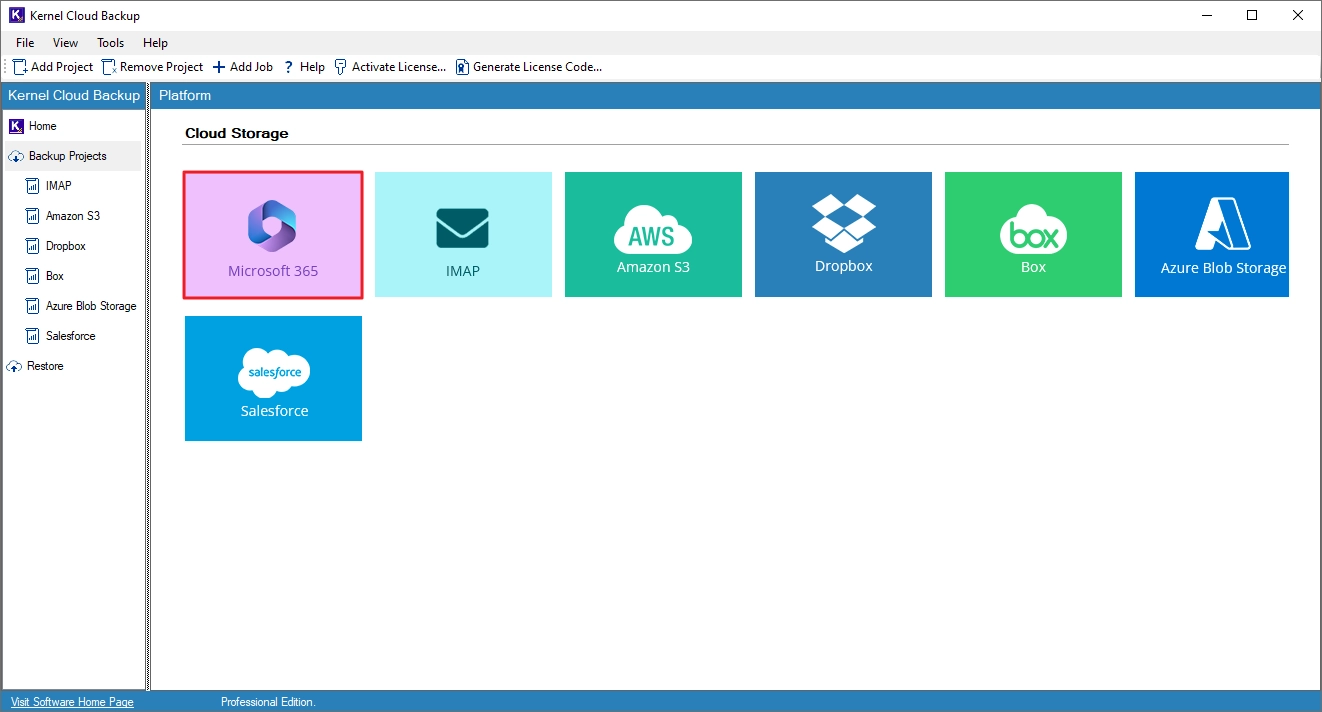
Task: Click the Kernel Cloud Backup panel header
Action: tap(74, 96)
